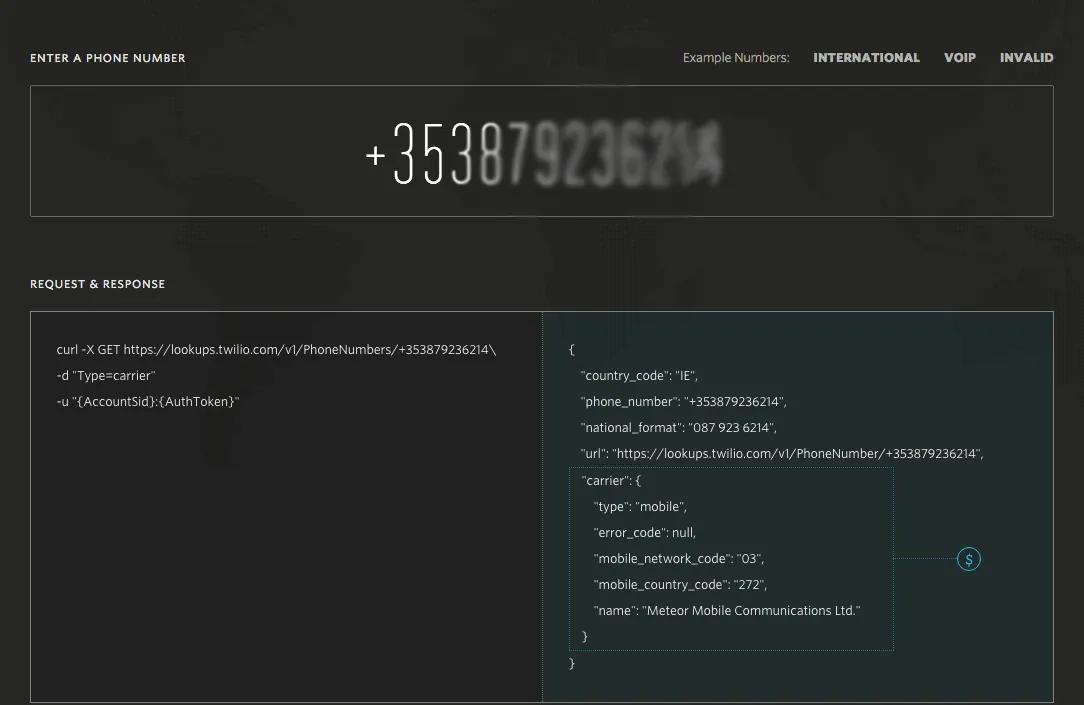The width and height of the screenshot is (1084, 705).
Task: Click the "url" response line
Action: (782, 454)
